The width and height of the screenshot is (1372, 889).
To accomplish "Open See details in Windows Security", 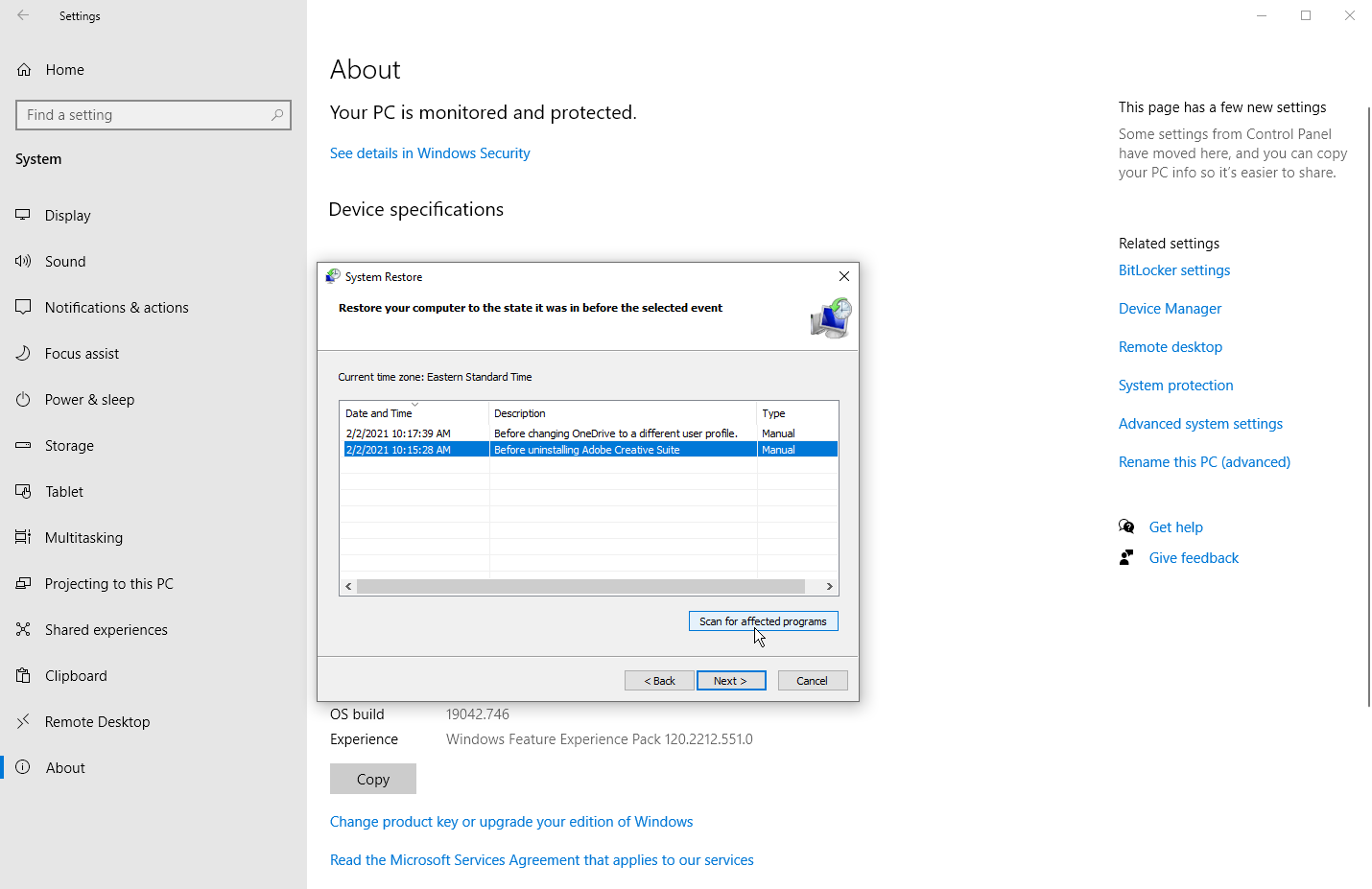I will (x=430, y=153).
